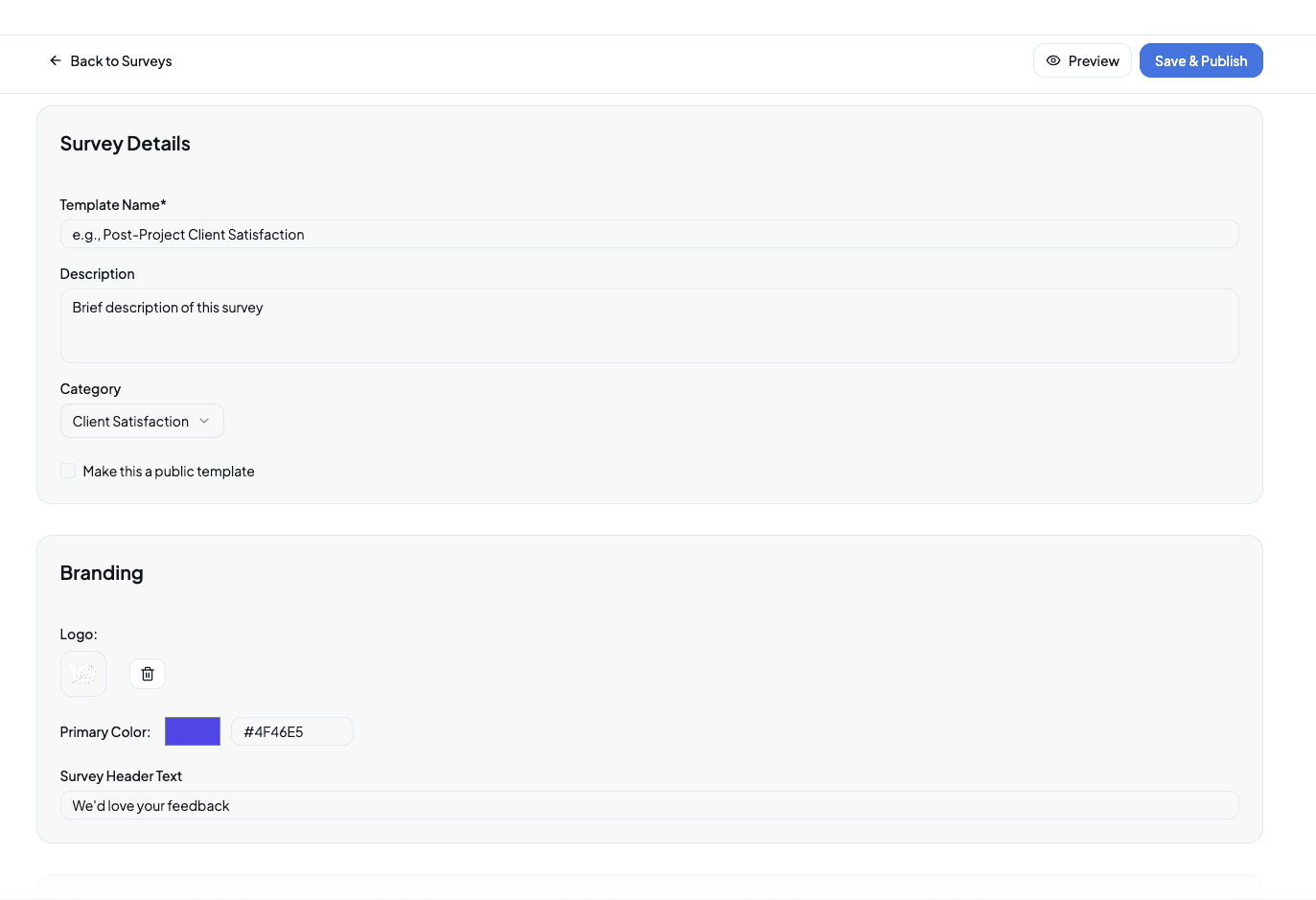Click the hex color value #4F46E5
Image resolution: width=1316 pixels, height=900 pixels.
click(291, 731)
